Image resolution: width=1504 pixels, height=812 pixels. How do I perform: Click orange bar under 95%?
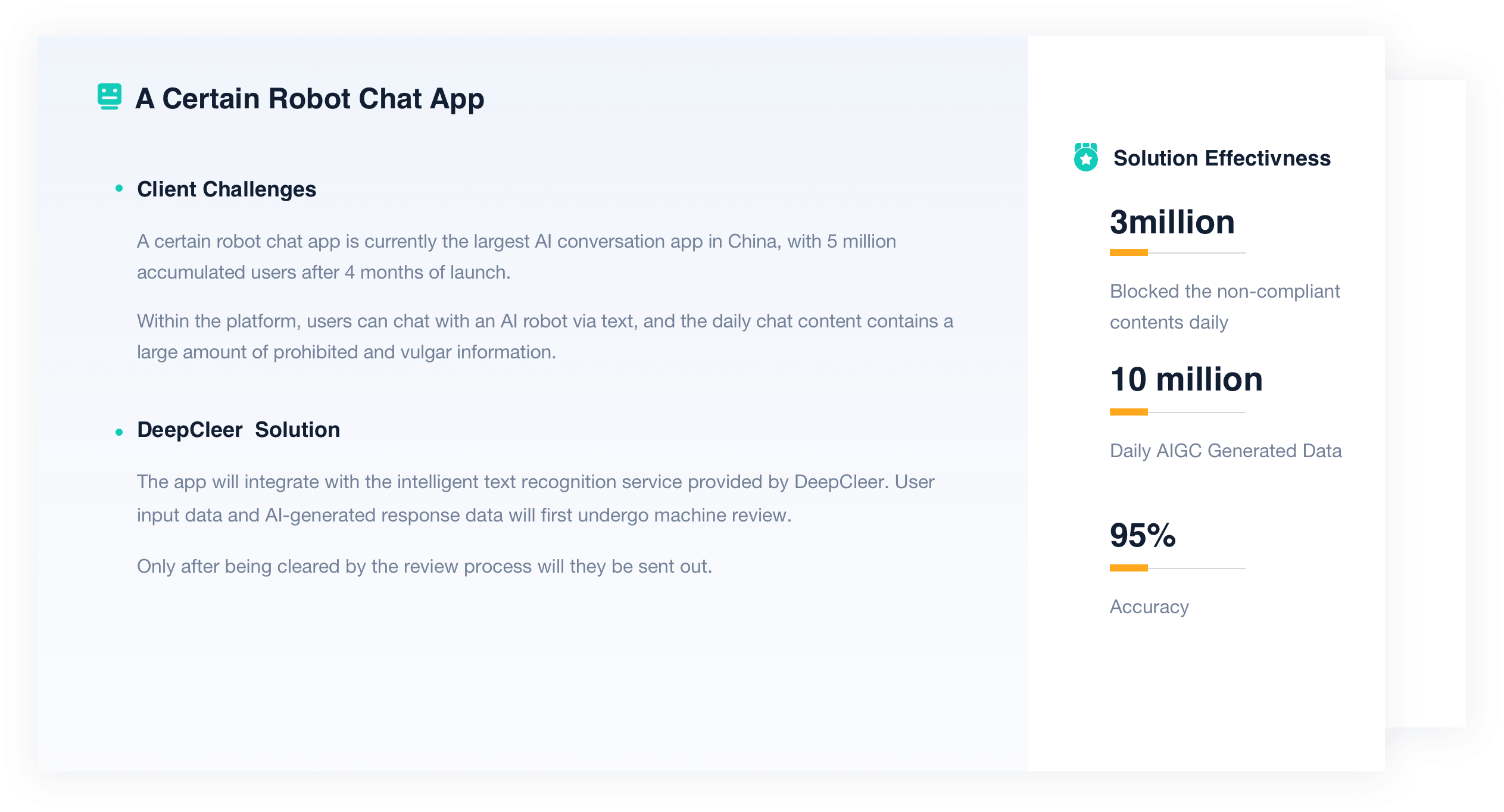[x=1128, y=568]
